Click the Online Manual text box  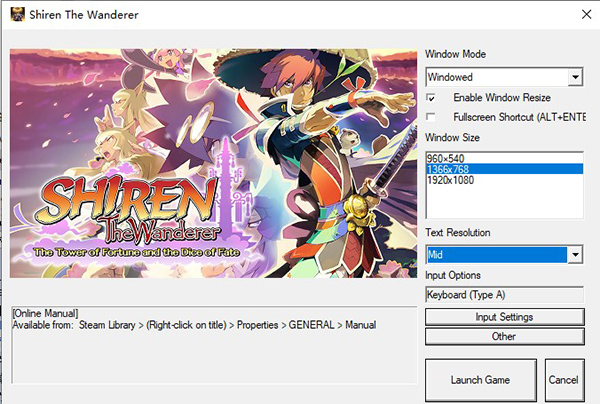(x=214, y=345)
